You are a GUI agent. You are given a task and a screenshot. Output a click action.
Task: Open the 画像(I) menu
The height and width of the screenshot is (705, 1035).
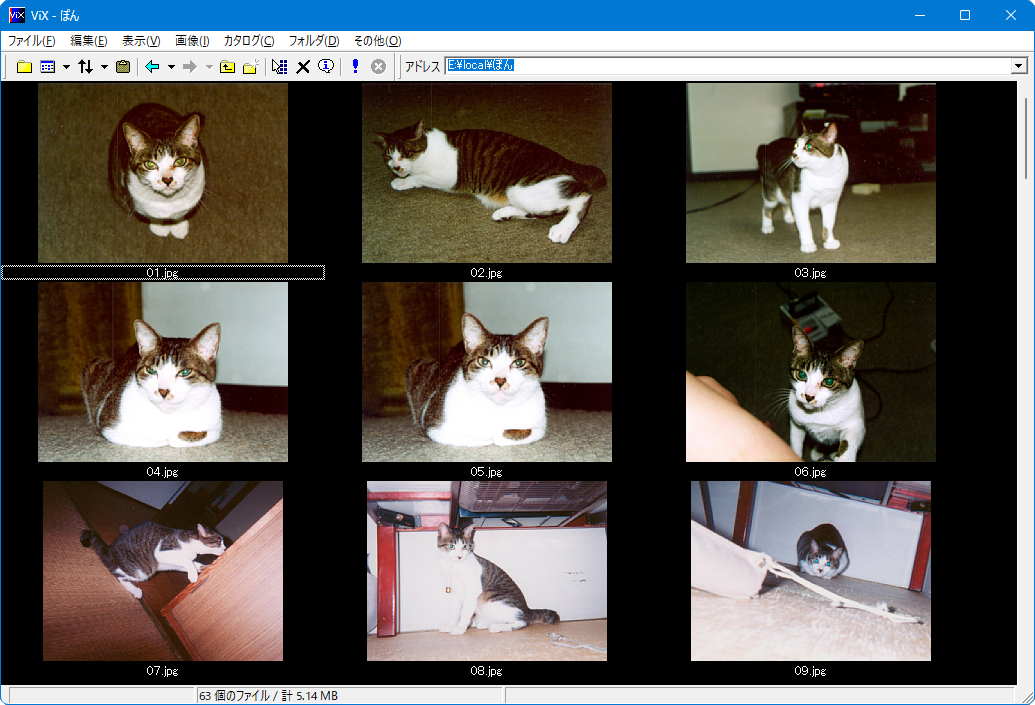pyautogui.click(x=192, y=41)
